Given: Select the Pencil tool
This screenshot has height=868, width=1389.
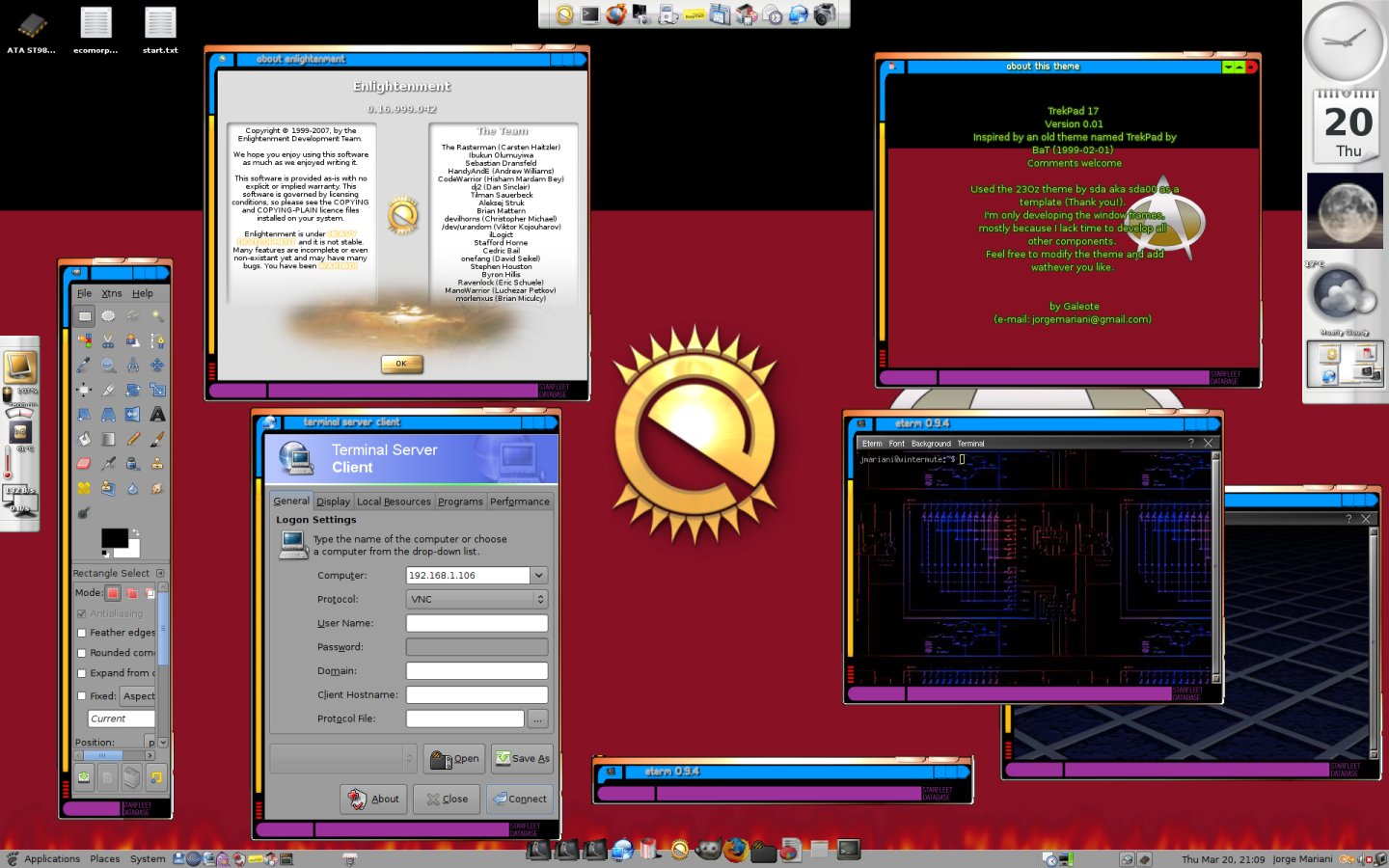Looking at the screenshot, I should [x=133, y=439].
